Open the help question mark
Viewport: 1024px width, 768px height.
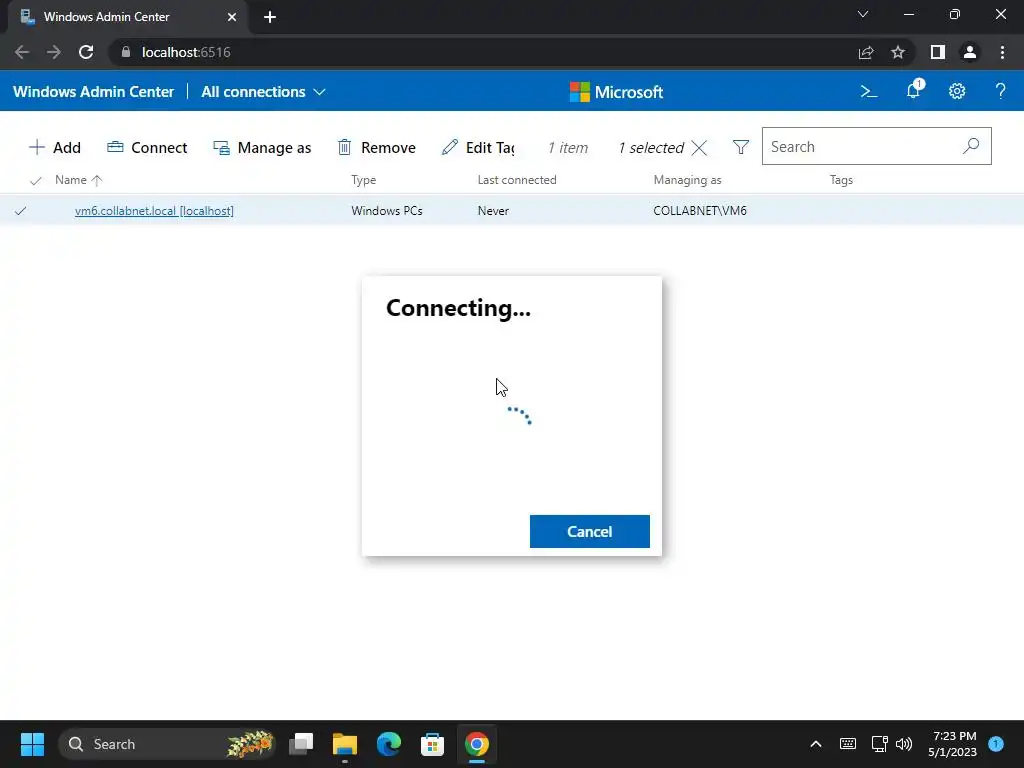point(1000,91)
